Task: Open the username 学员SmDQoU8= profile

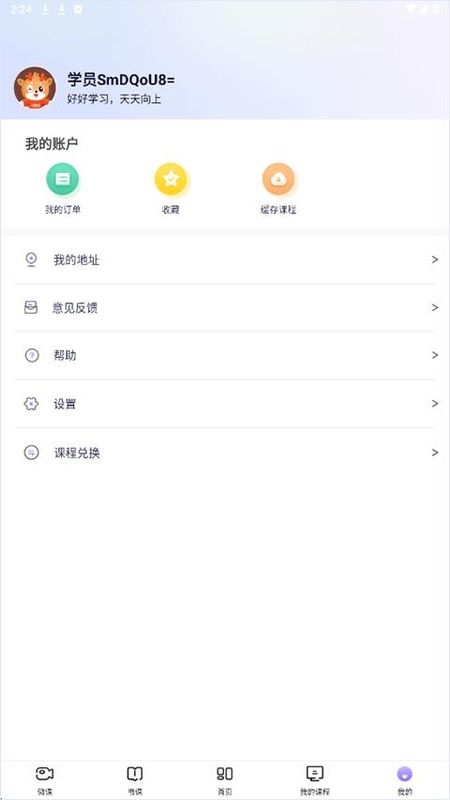Action: [x=121, y=80]
